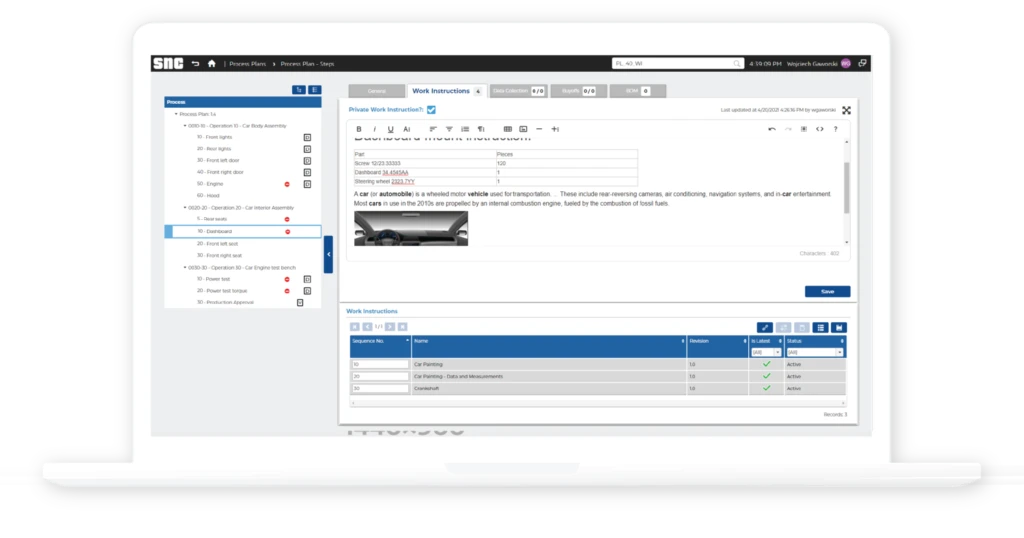
Task: Click the Home icon in top bar
Action: 211,63
